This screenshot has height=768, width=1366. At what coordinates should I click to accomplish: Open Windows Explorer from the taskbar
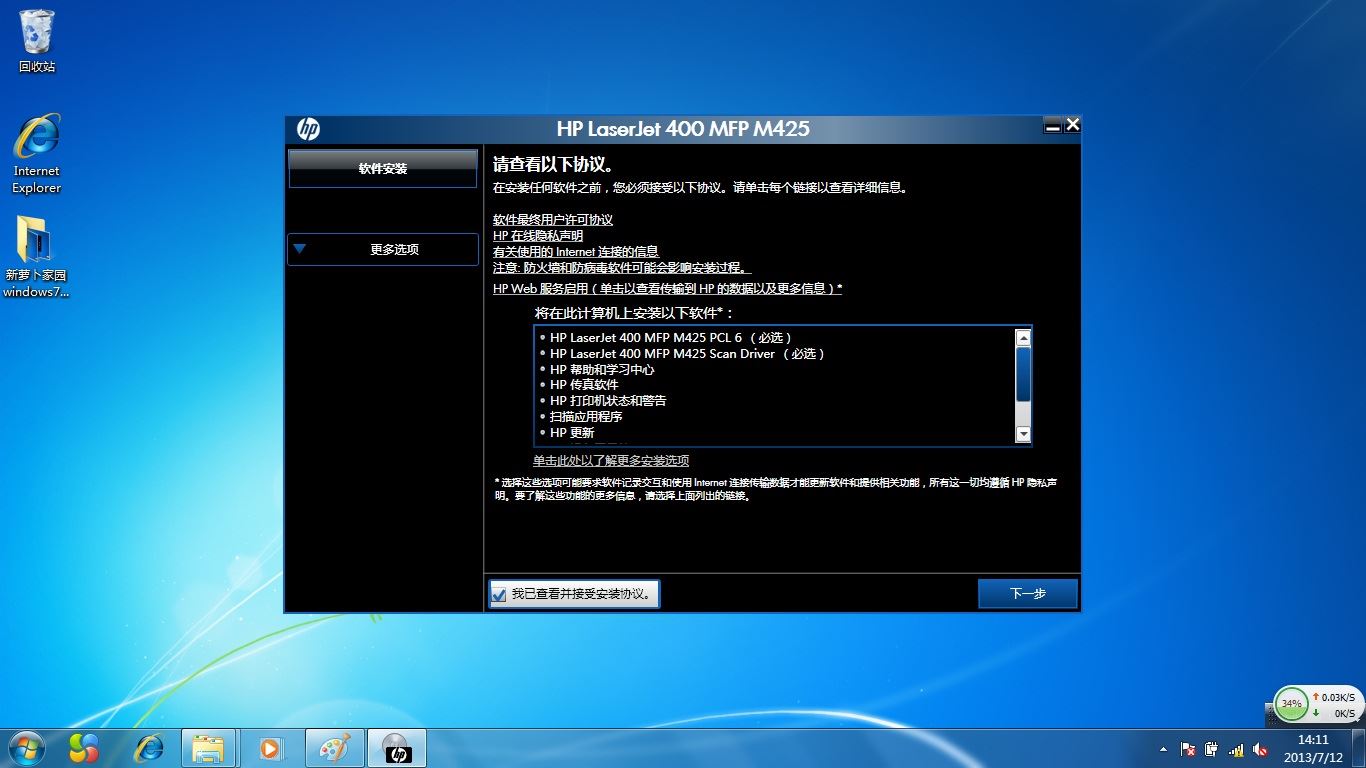(x=209, y=748)
